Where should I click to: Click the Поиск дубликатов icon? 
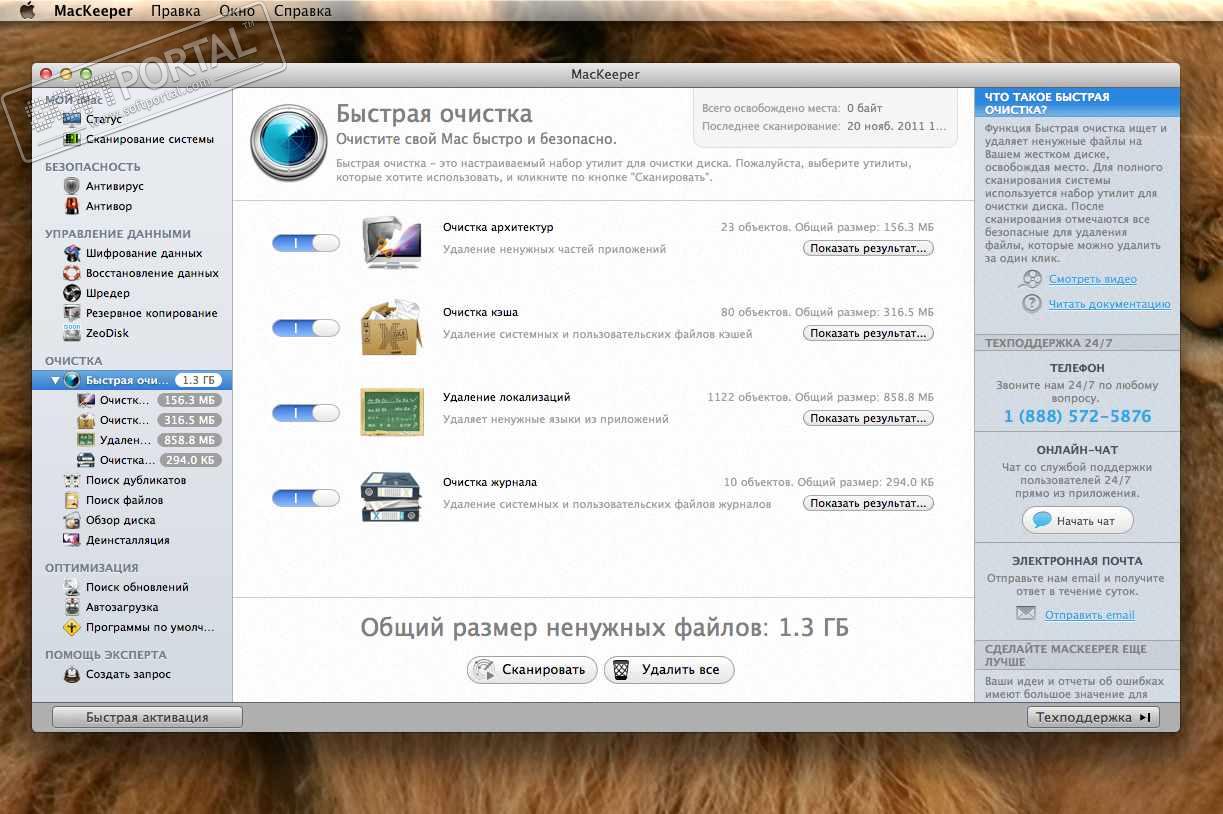pyautogui.click(x=71, y=480)
